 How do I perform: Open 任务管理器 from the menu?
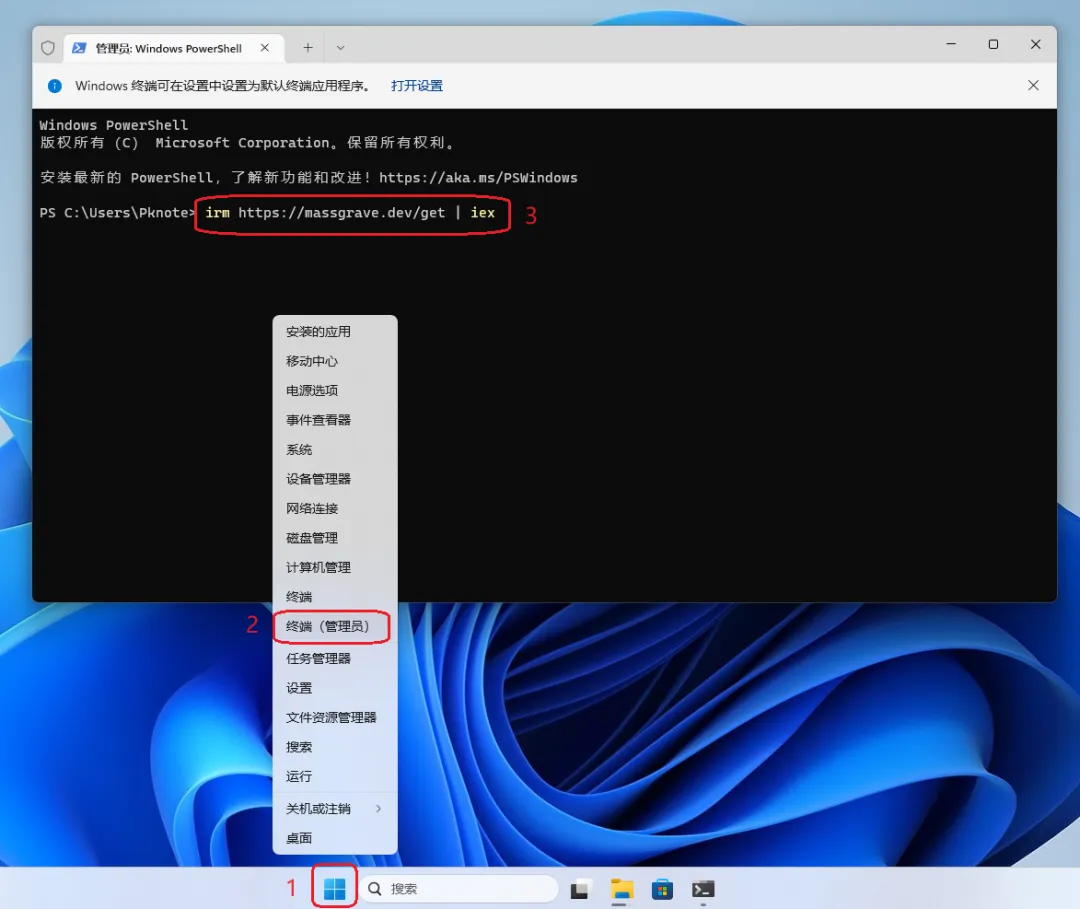coord(335,658)
